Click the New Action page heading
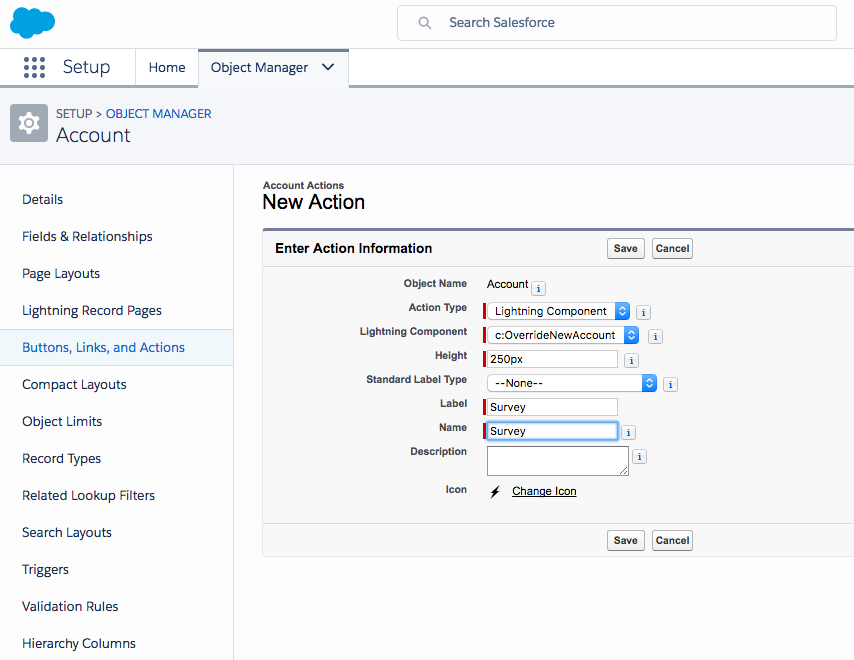 (x=314, y=202)
